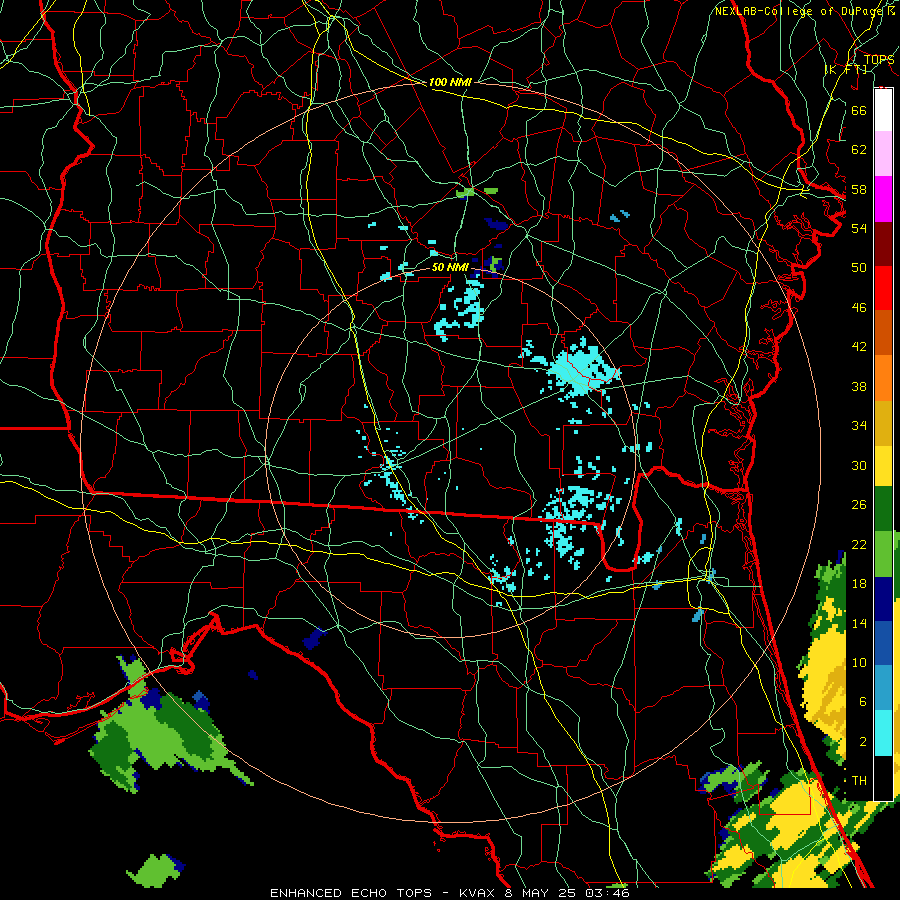Click the 54 legend value
The width and height of the screenshot is (900, 900).
pyautogui.click(x=859, y=228)
